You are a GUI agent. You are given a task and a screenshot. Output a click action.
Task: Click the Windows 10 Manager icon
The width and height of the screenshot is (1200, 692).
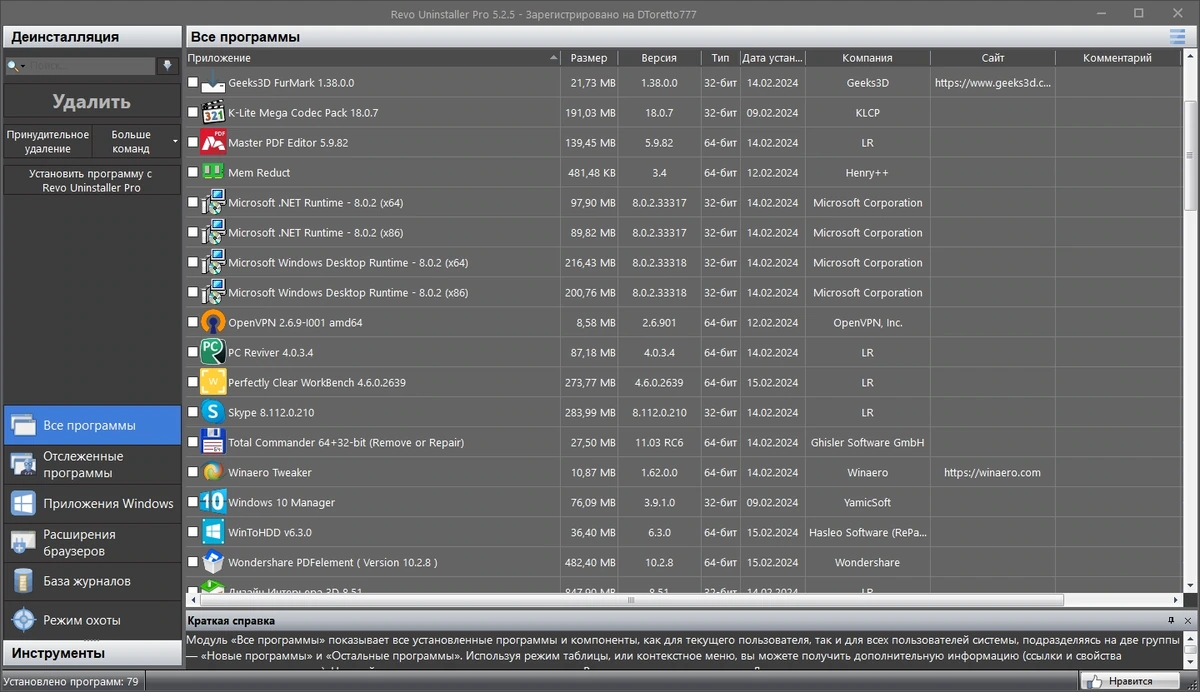click(213, 503)
